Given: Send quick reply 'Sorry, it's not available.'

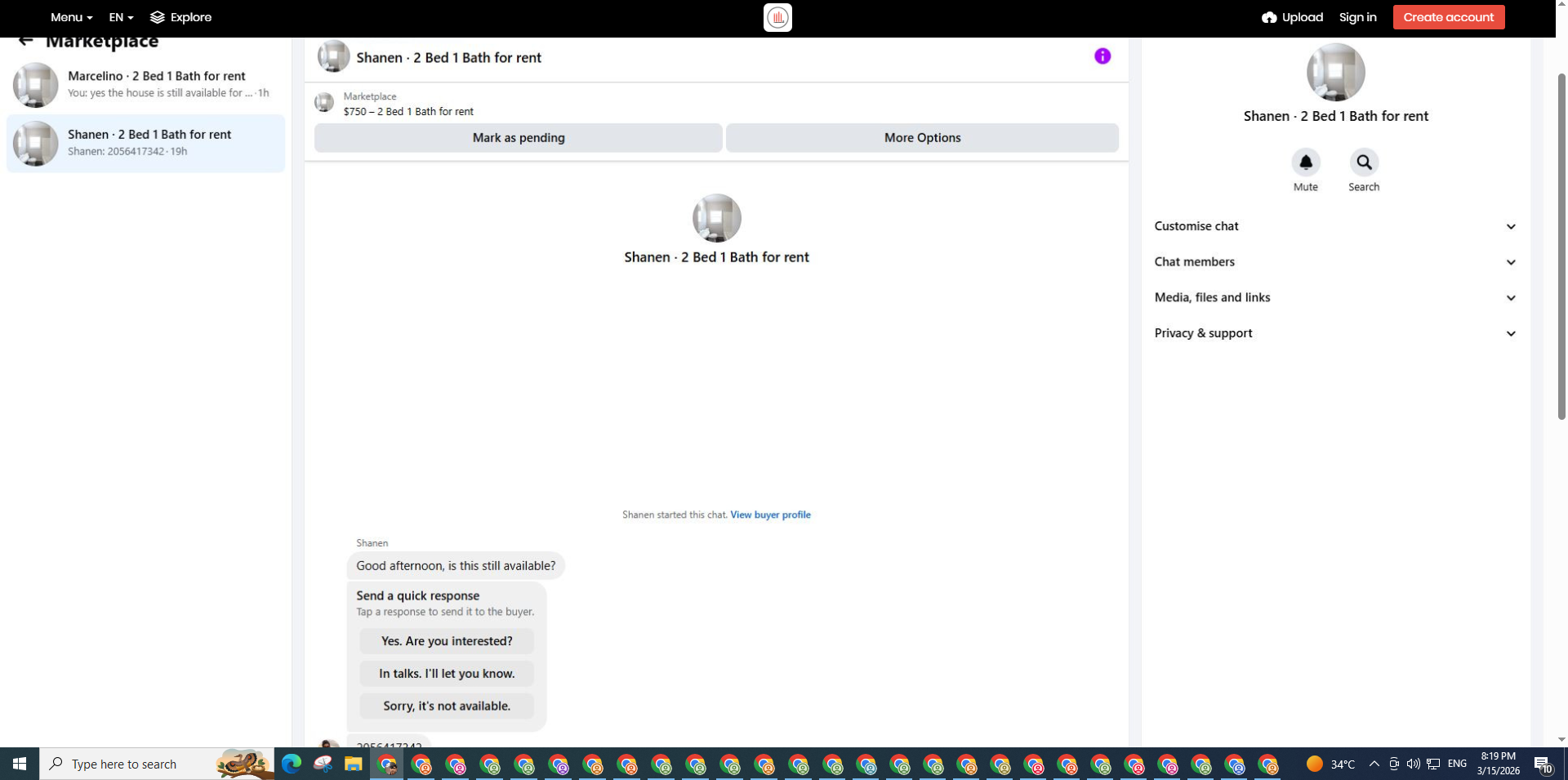Looking at the screenshot, I should point(447,706).
